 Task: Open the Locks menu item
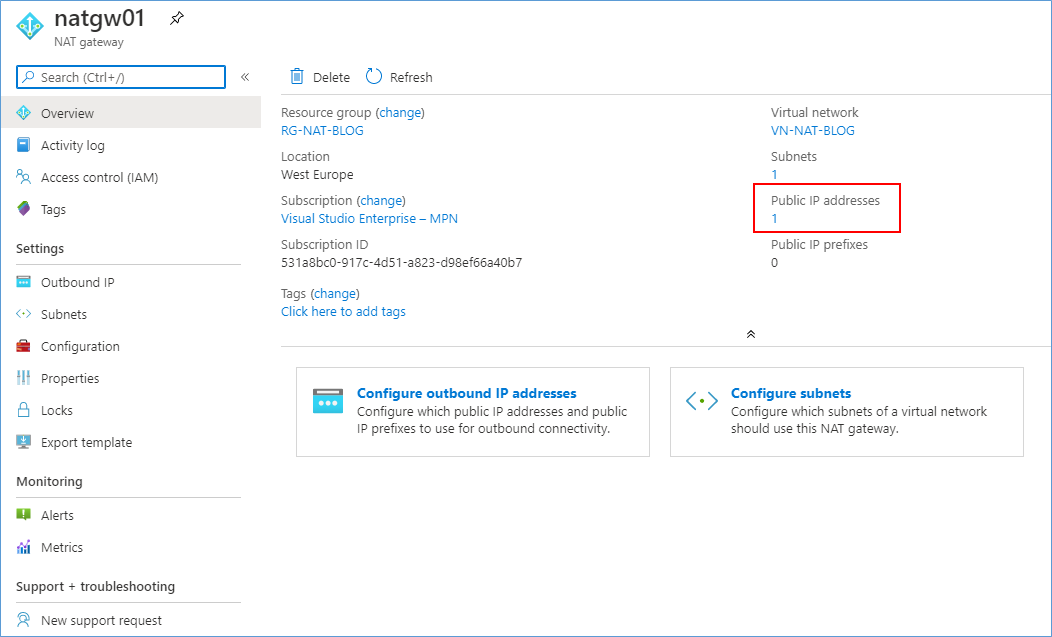pyautogui.click(x=56, y=411)
